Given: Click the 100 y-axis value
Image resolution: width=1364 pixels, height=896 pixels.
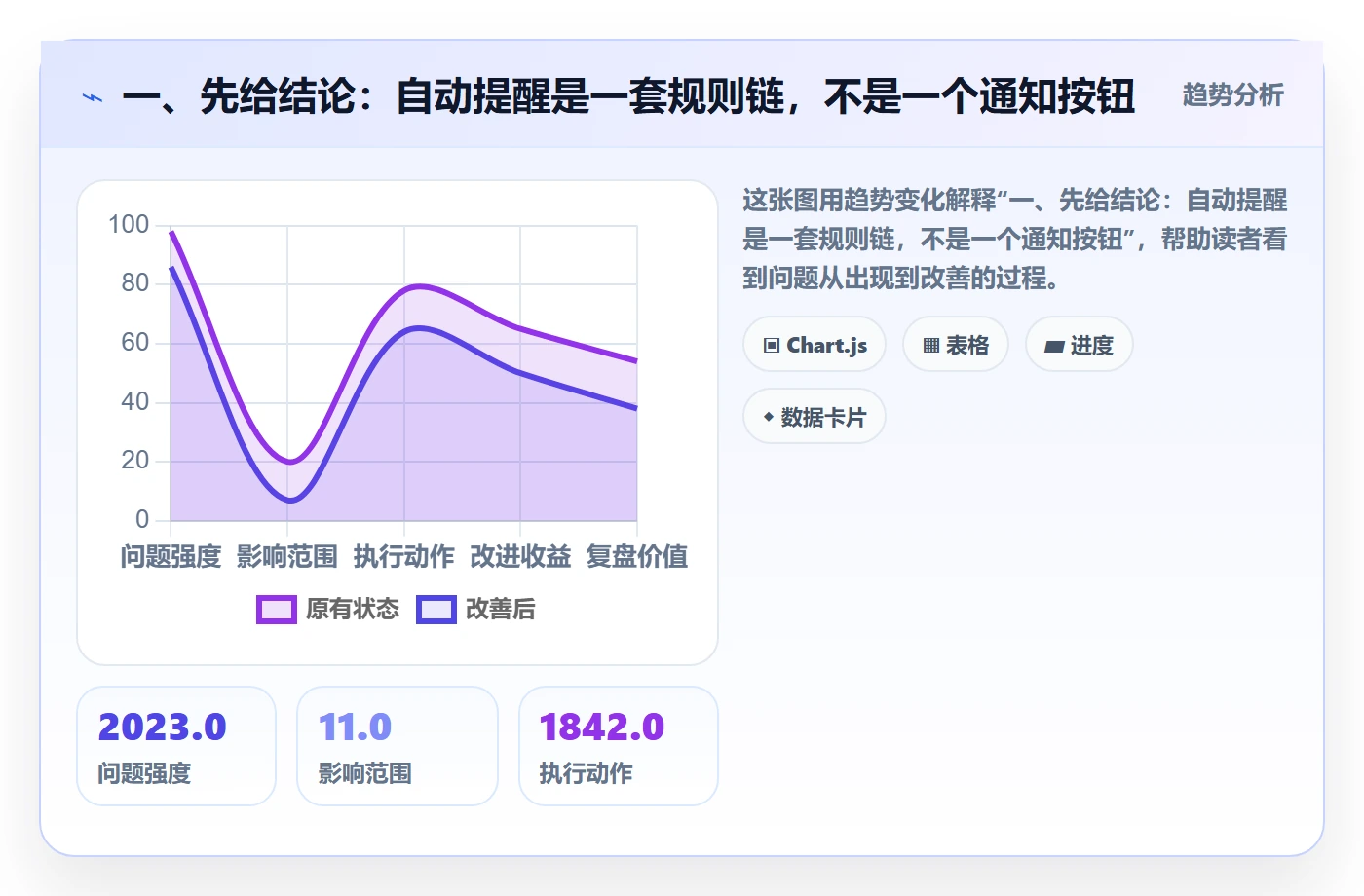Looking at the screenshot, I should click(x=129, y=225).
